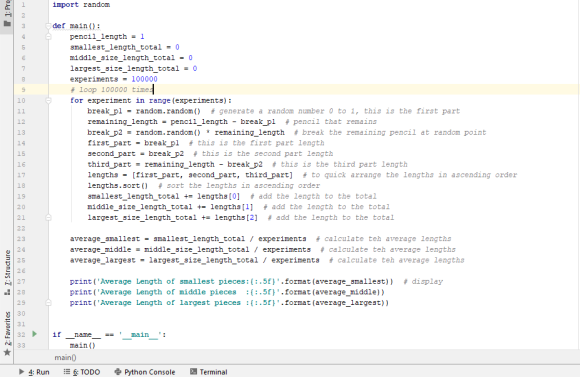This screenshot has width=580, height=377.
Task: Click 'def main():' text on line 3
Action: tap(76, 26)
